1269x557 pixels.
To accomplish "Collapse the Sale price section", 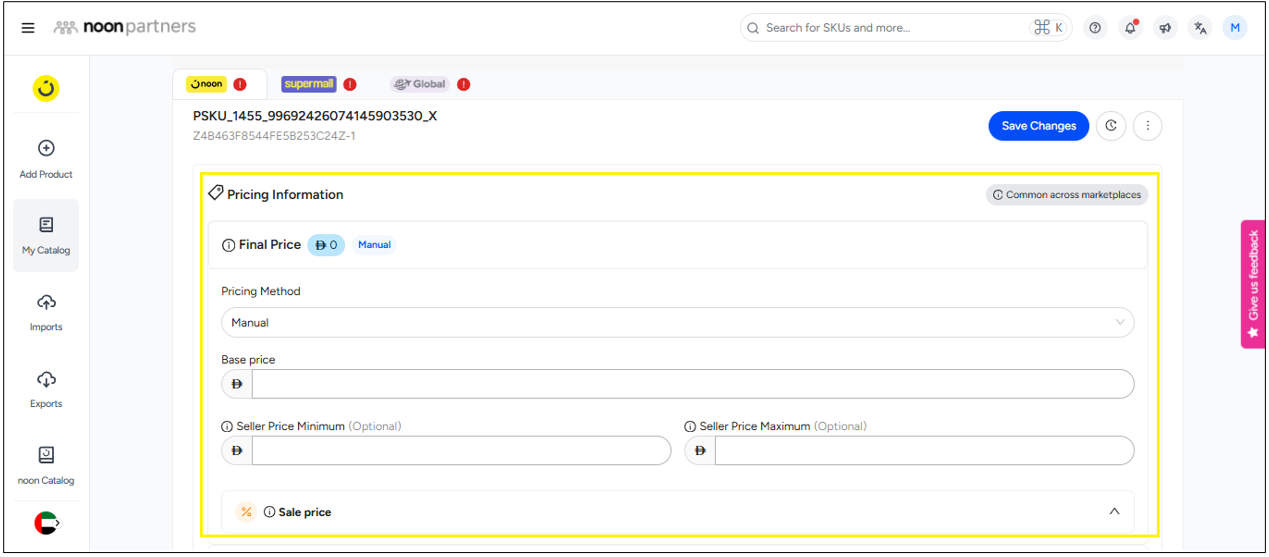I will tap(1114, 512).
